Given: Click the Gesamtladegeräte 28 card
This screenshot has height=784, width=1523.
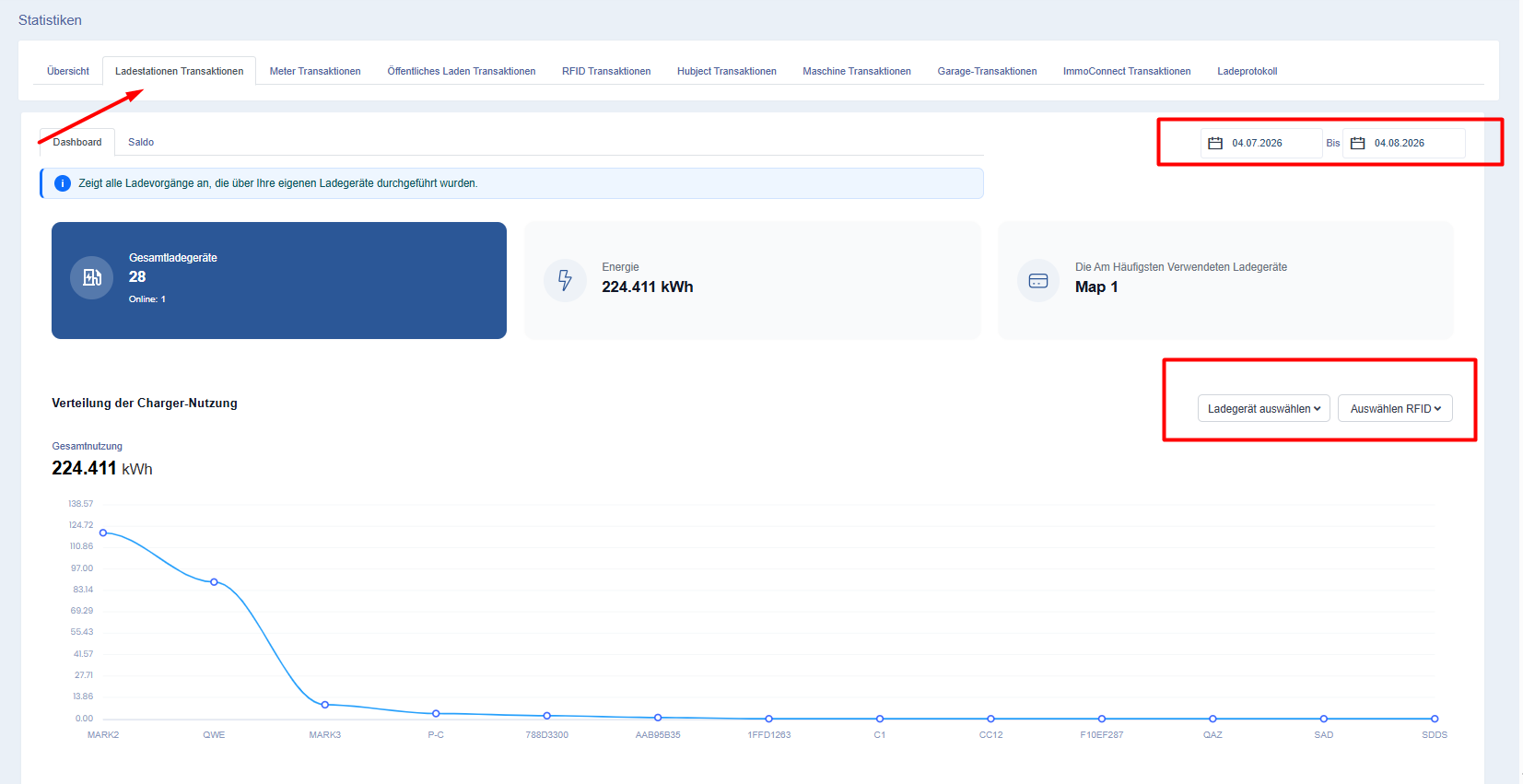Looking at the screenshot, I should 279,280.
